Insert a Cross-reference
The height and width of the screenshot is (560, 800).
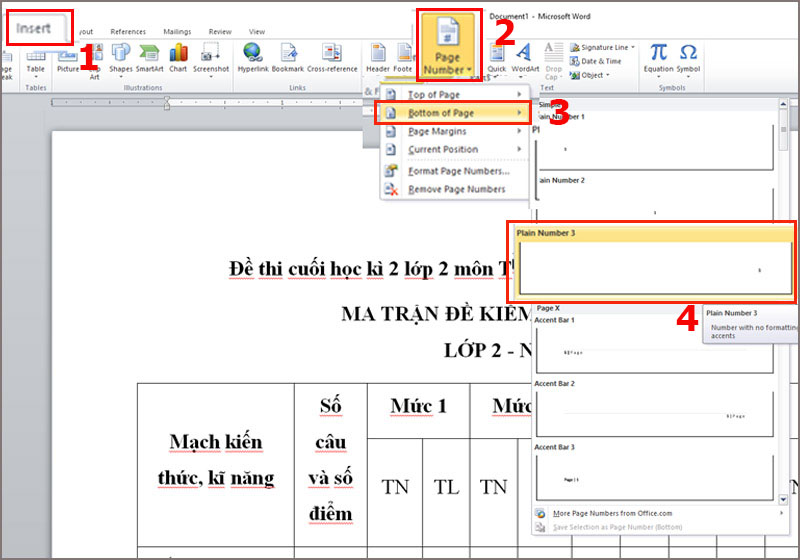[x=332, y=58]
